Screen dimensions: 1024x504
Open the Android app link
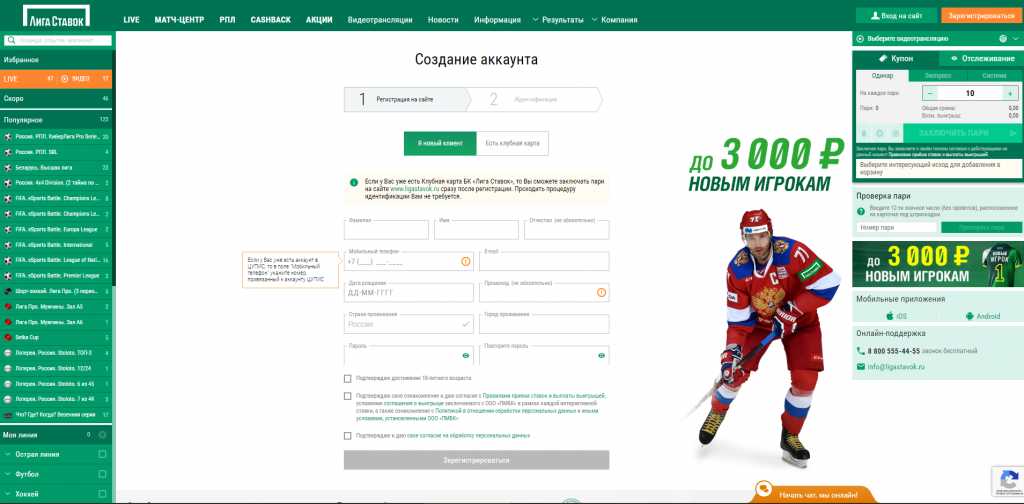tap(982, 316)
